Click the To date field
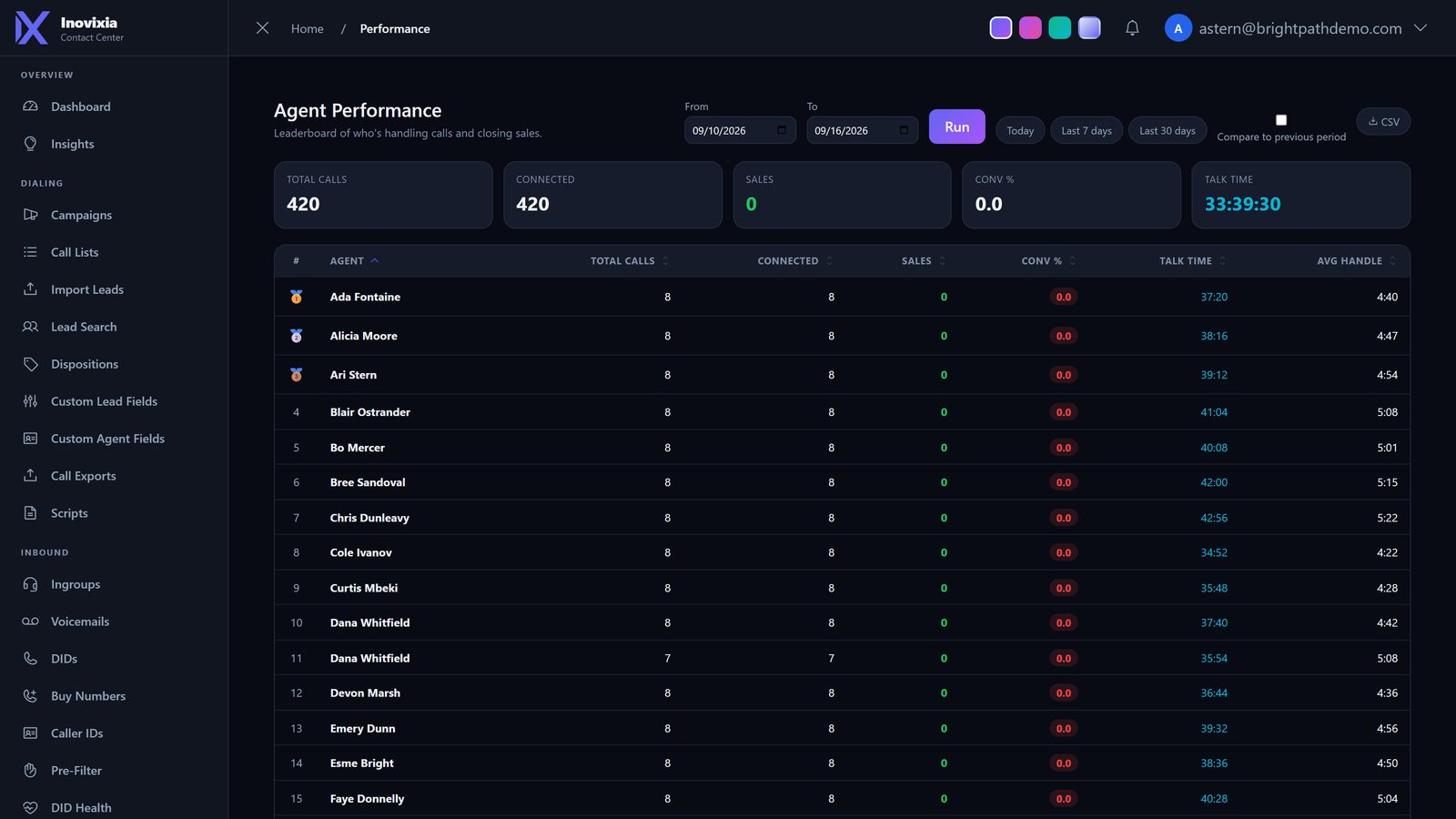This screenshot has width=1456, height=819. click(x=862, y=130)
